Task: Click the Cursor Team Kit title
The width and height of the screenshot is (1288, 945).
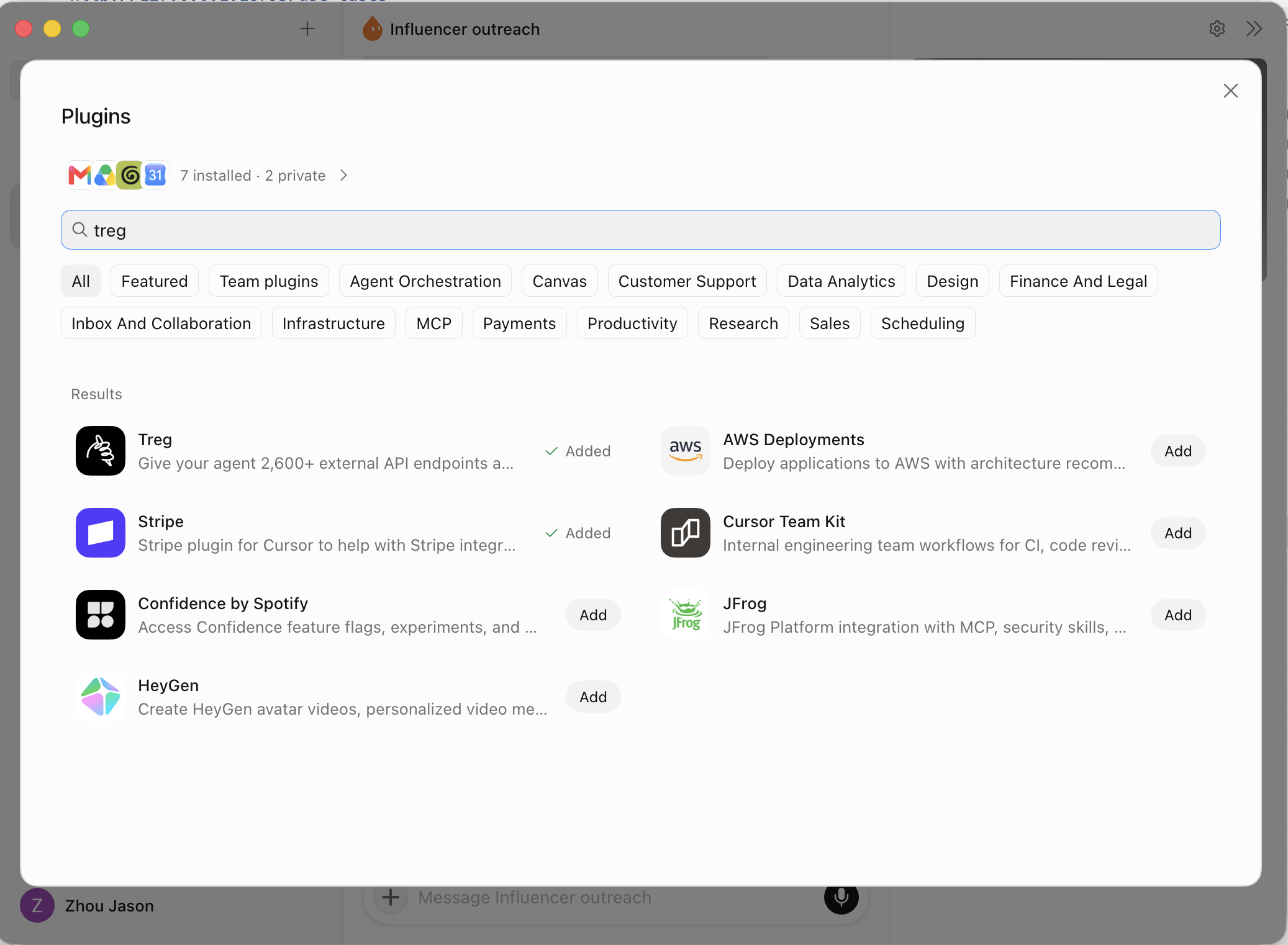Action: click(784, 522)
